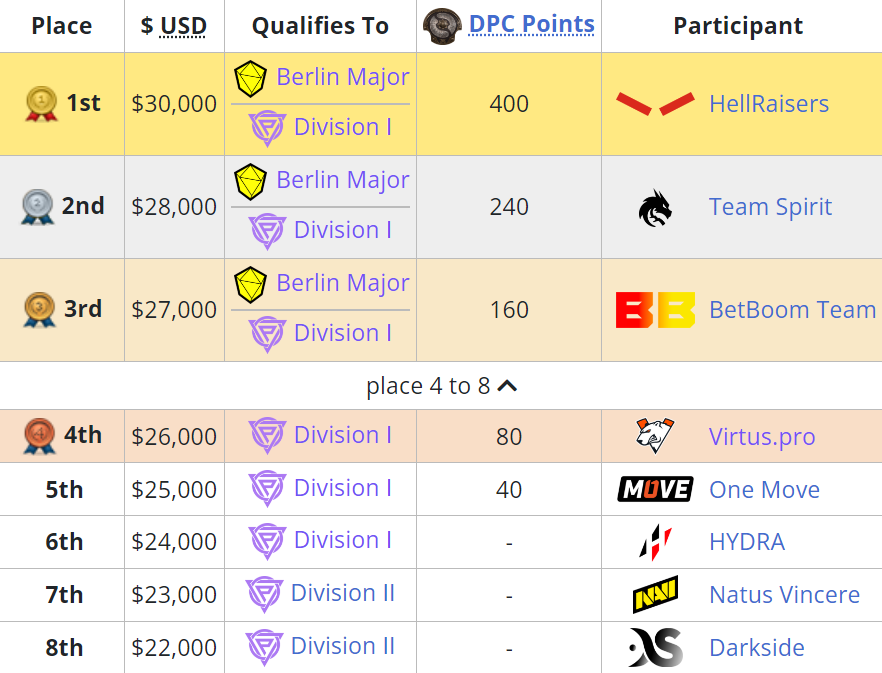Click the Darkside team logo
882x673 pixels.
point(655,647)
